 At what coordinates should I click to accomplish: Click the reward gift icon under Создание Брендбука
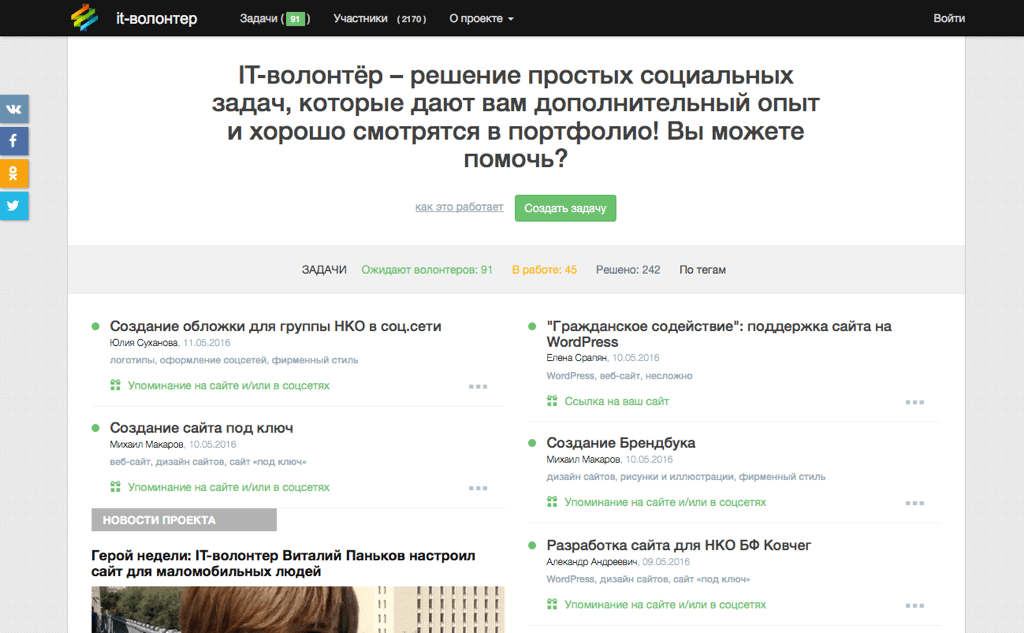(552, 502)
